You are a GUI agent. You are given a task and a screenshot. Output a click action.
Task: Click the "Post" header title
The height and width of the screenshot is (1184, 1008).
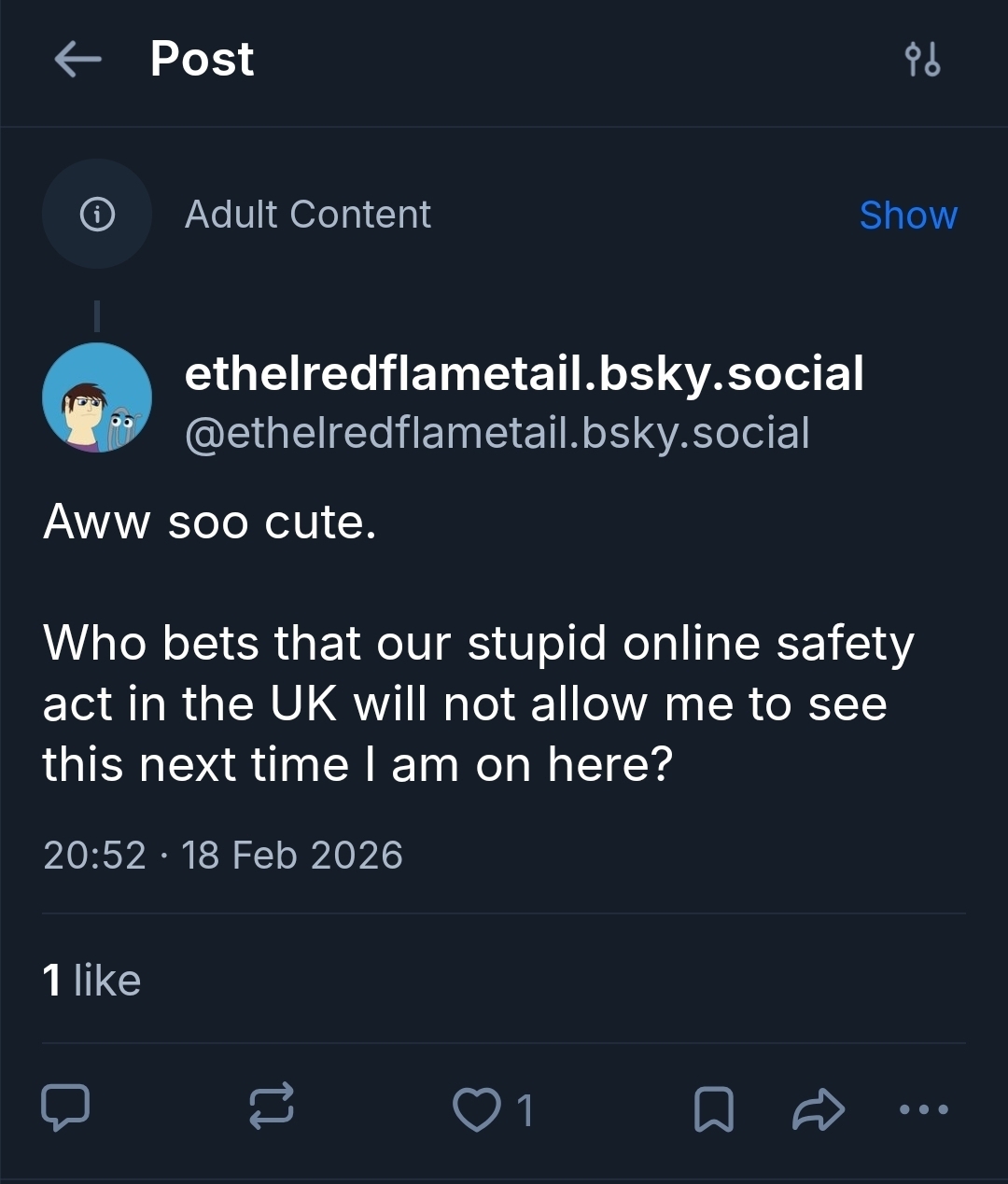point(202,59)
